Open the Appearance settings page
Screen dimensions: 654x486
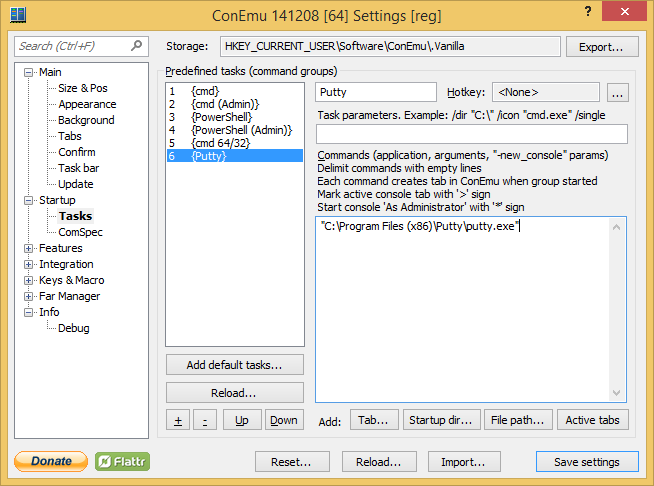(x=87, y=104)
